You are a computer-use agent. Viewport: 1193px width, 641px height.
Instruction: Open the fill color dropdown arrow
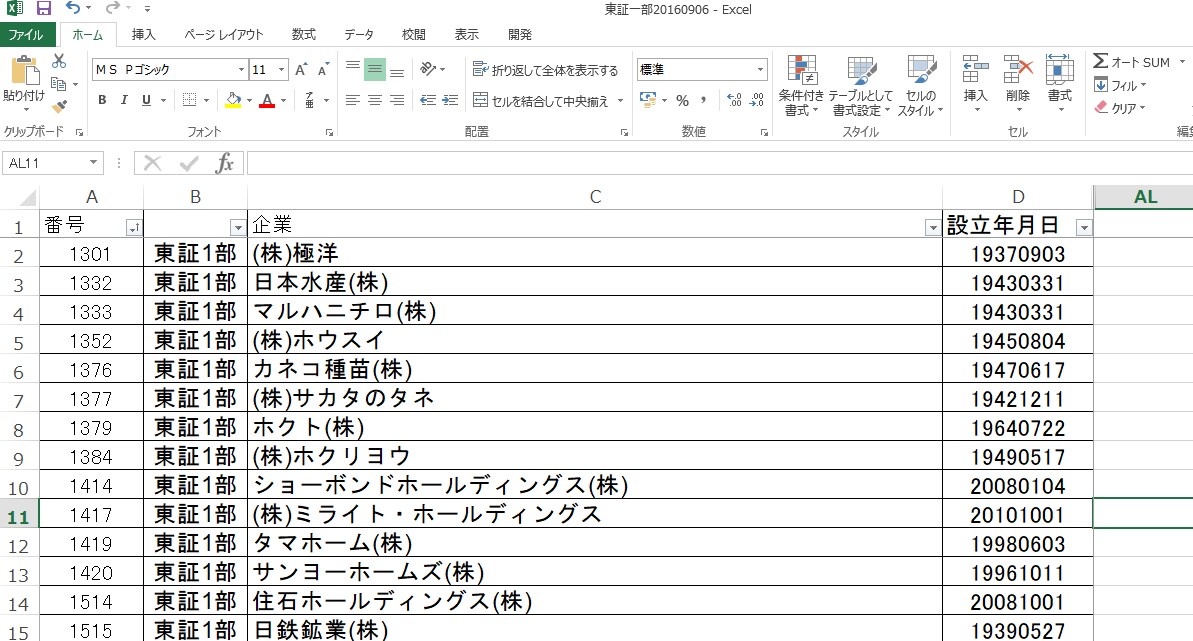(250, 100)
